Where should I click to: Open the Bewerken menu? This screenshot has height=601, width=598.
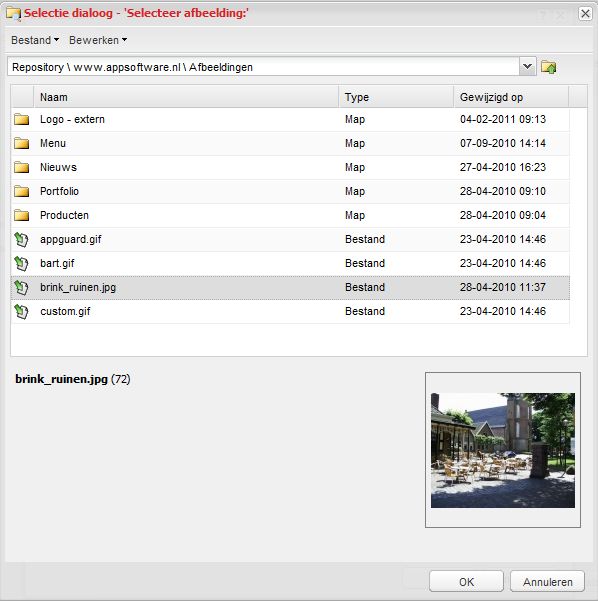98,40
